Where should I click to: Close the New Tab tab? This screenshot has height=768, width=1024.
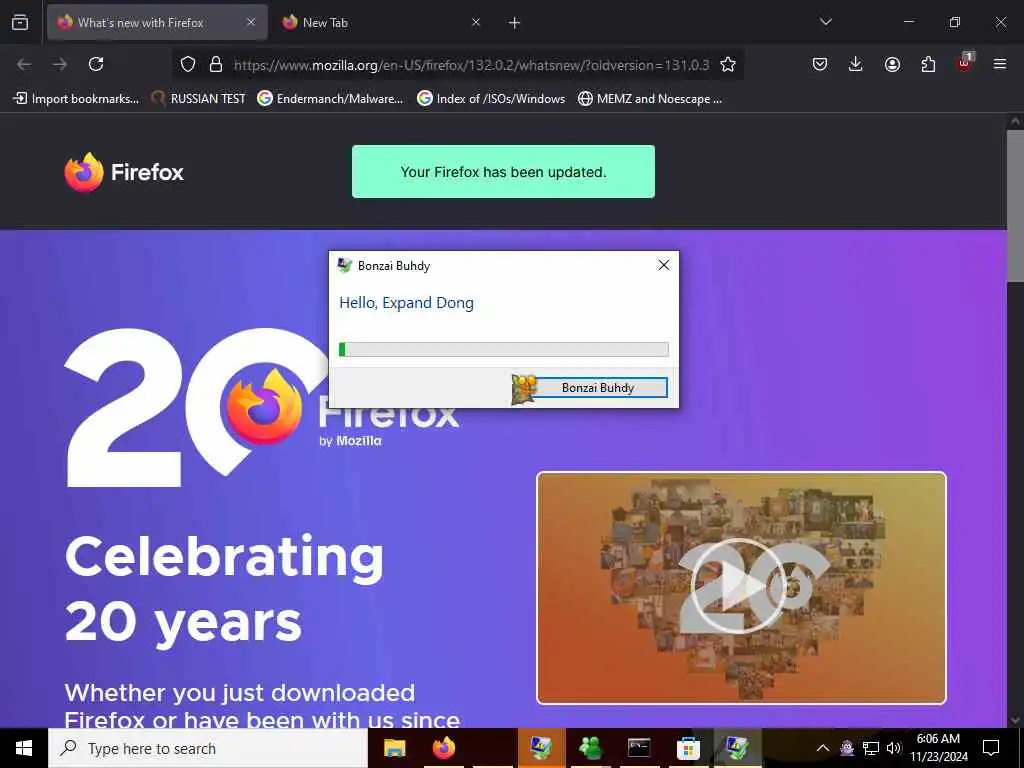(x=476, y=22)
